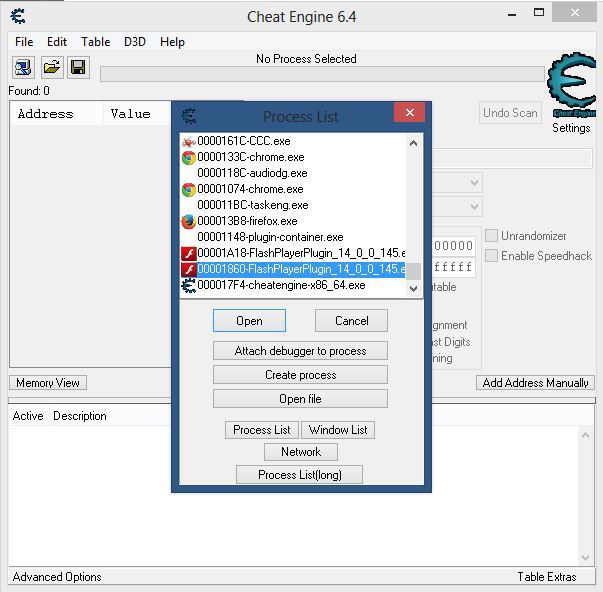Viewport: 603px width, 592px height.
Task: Click the Address column header
Action: coord(57,114)
